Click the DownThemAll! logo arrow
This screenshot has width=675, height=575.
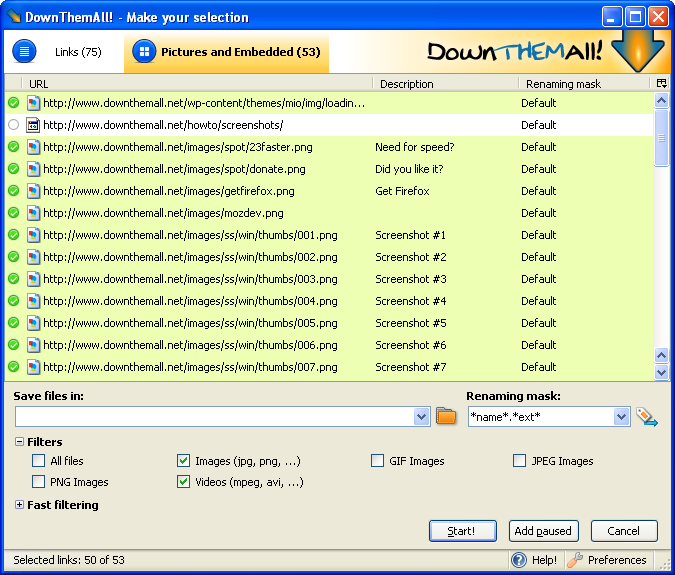pos(638,51)
